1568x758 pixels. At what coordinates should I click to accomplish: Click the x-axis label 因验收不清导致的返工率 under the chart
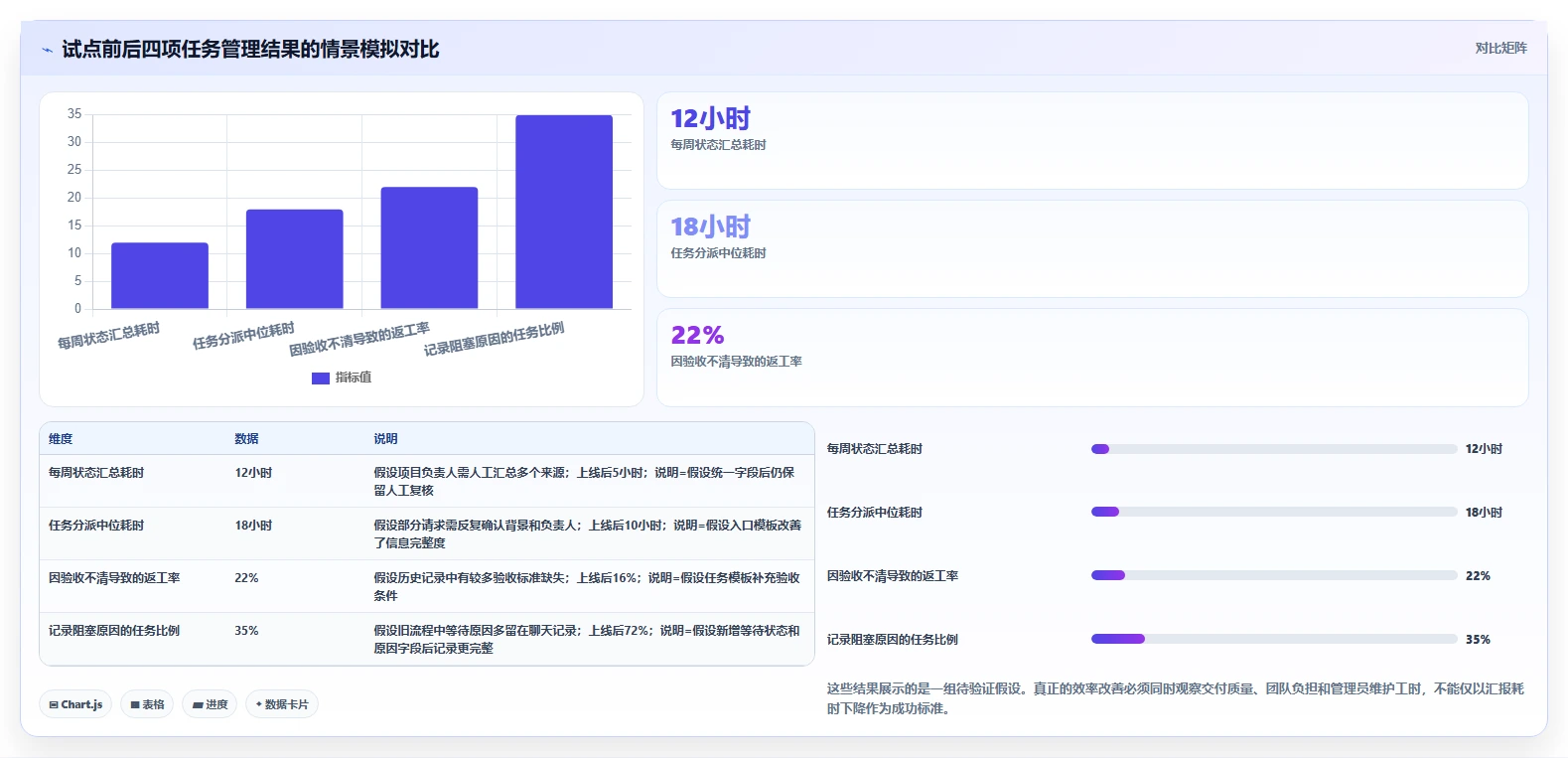pos(359,340)
